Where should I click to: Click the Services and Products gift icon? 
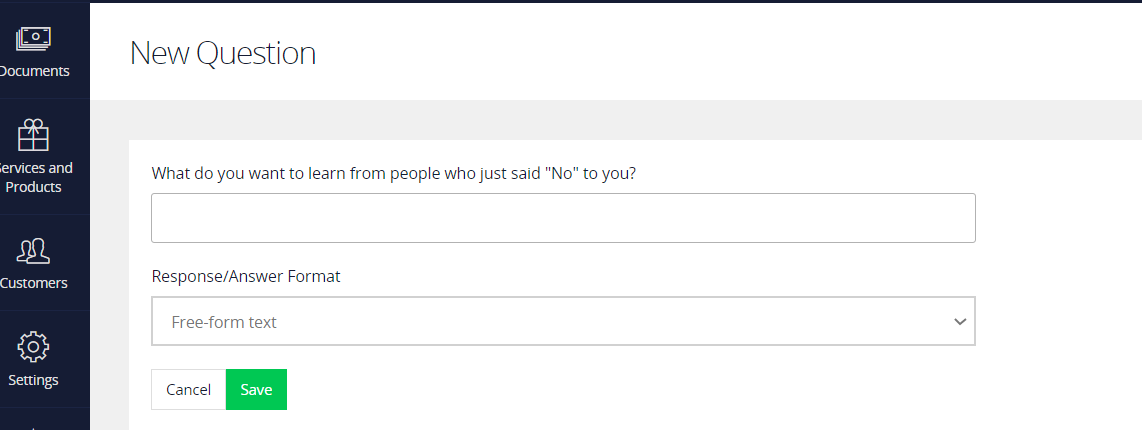[x=33, y=134]
